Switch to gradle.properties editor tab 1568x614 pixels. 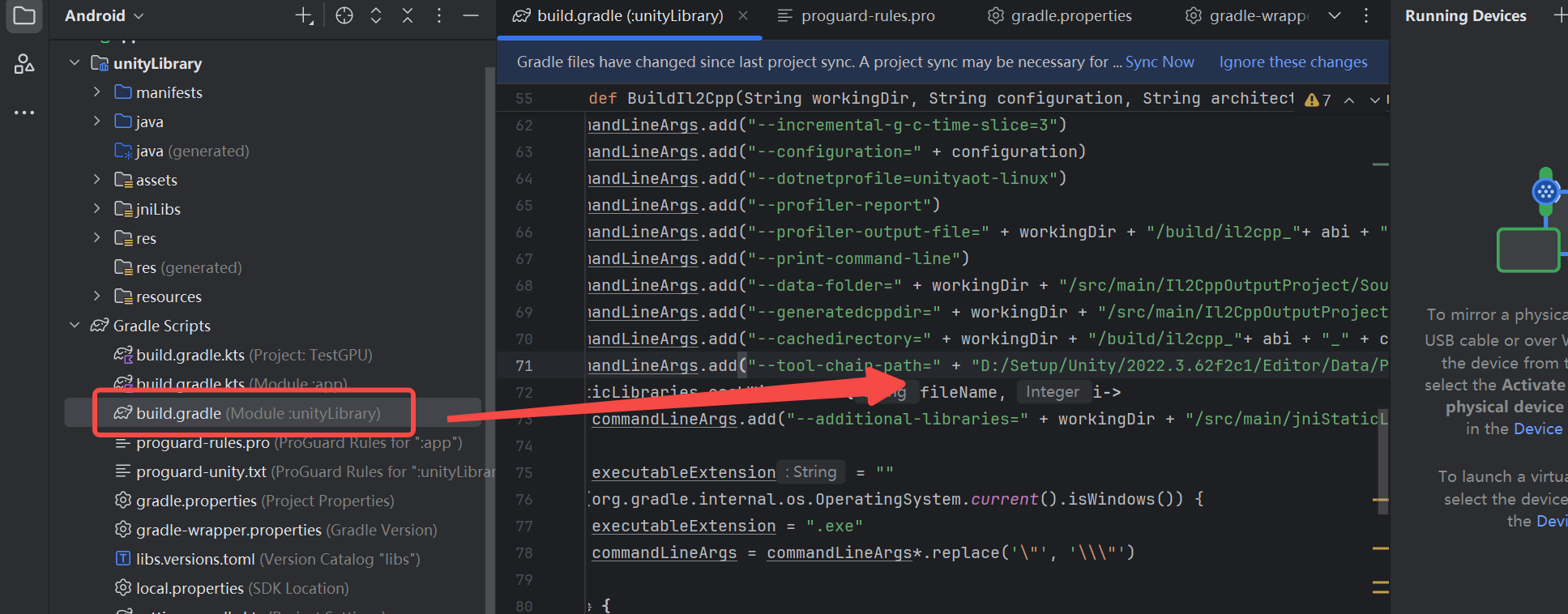[x=1060, y=15]
